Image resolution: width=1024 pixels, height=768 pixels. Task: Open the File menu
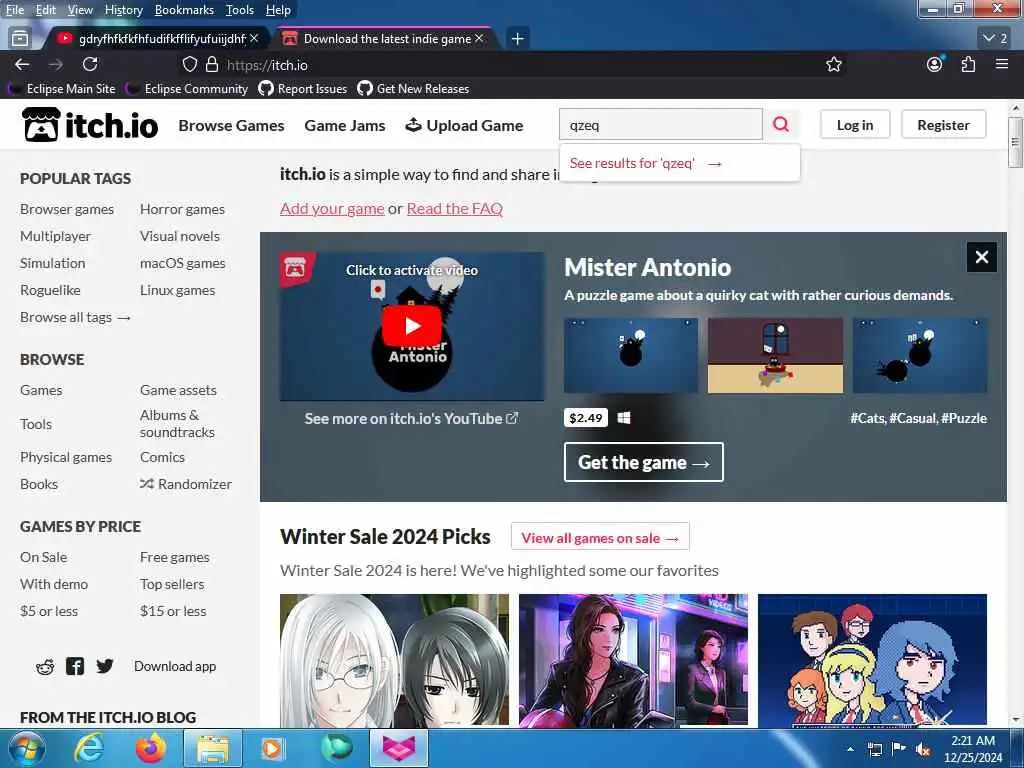pos(14,10)
